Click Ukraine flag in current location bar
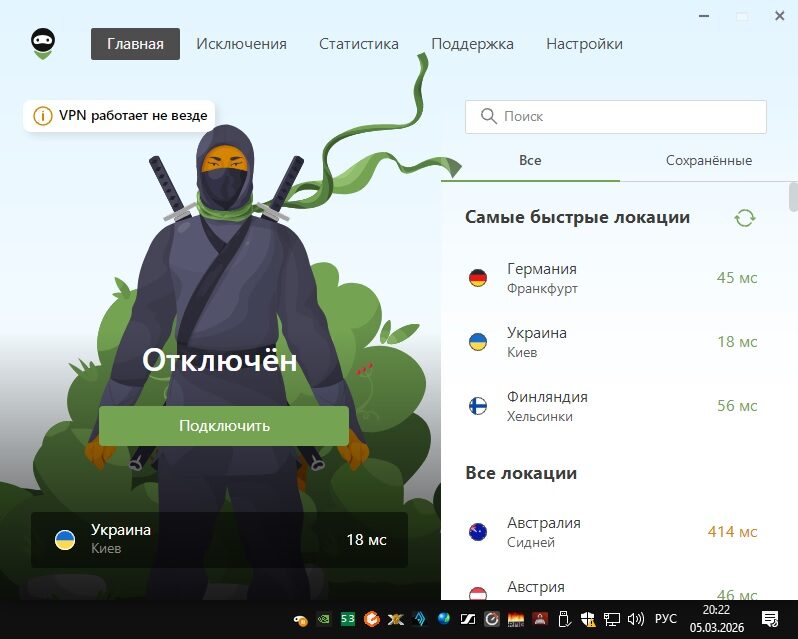The height and width of the screenshot is (639, 798). click(x=65, y=540)
